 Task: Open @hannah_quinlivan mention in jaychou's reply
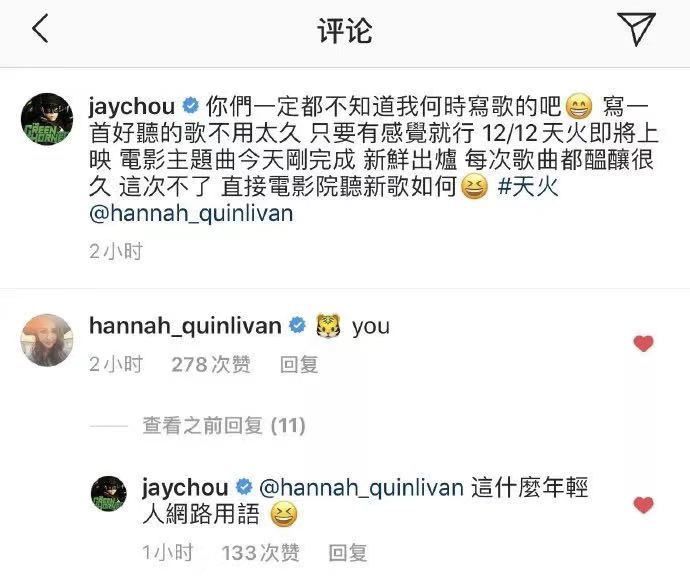coord(361,488)
